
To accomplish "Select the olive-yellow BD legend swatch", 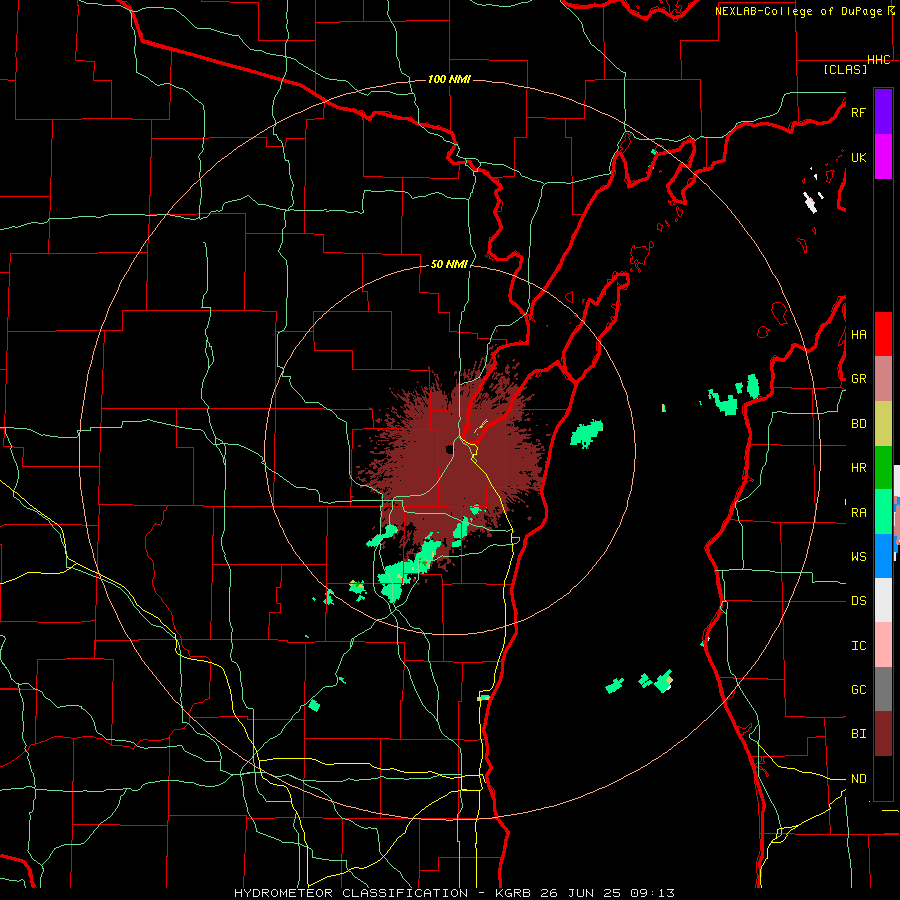I will pos(883,424).
